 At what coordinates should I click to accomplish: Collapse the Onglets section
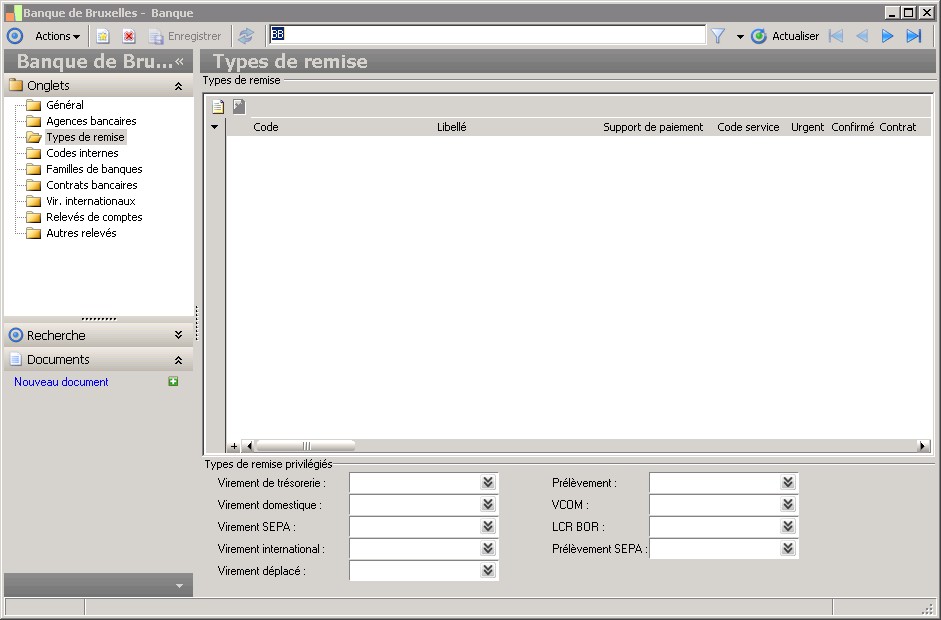(x=178, y=86)
